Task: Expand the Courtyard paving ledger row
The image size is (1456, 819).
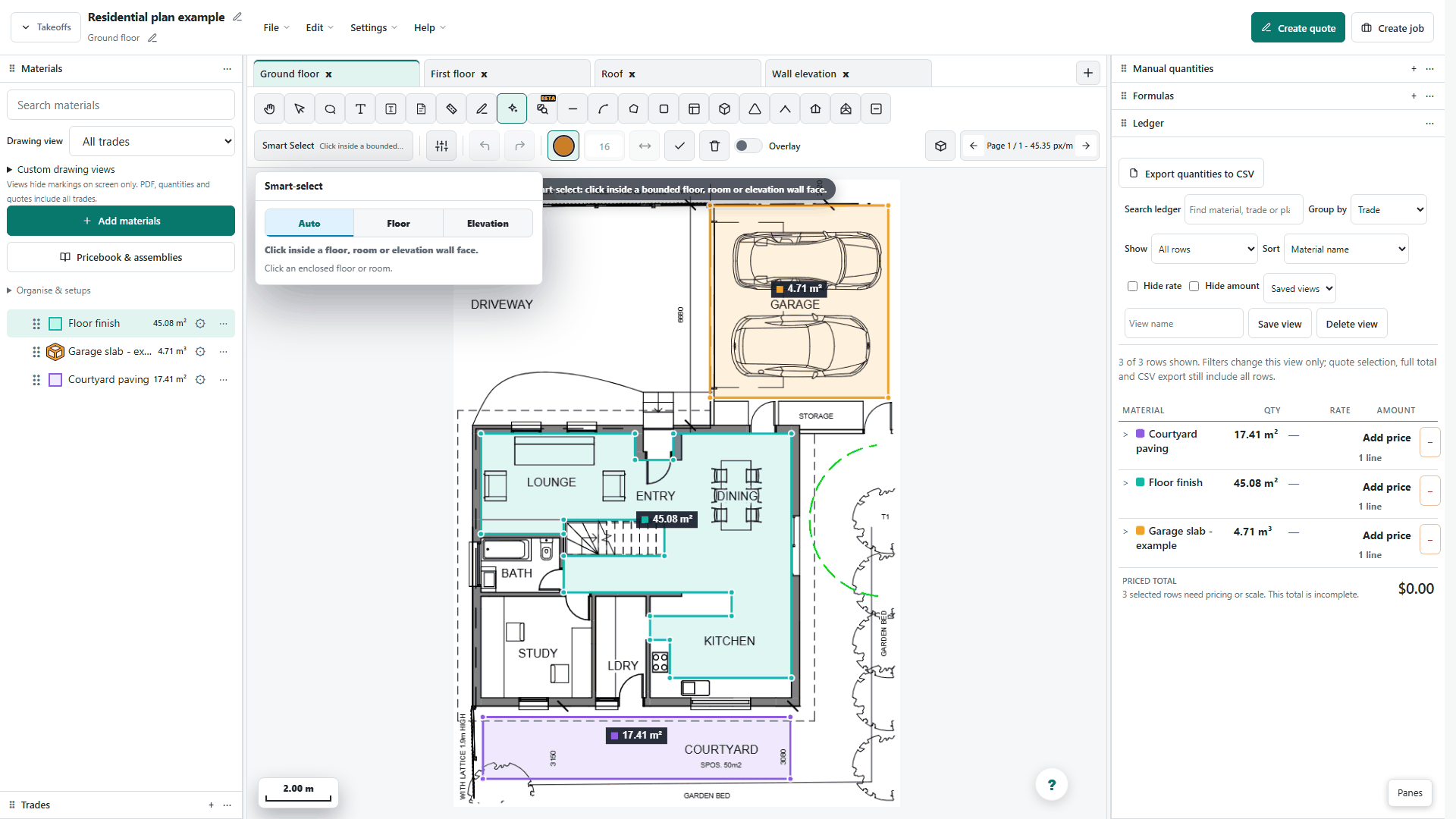Action: (1125, 435)
